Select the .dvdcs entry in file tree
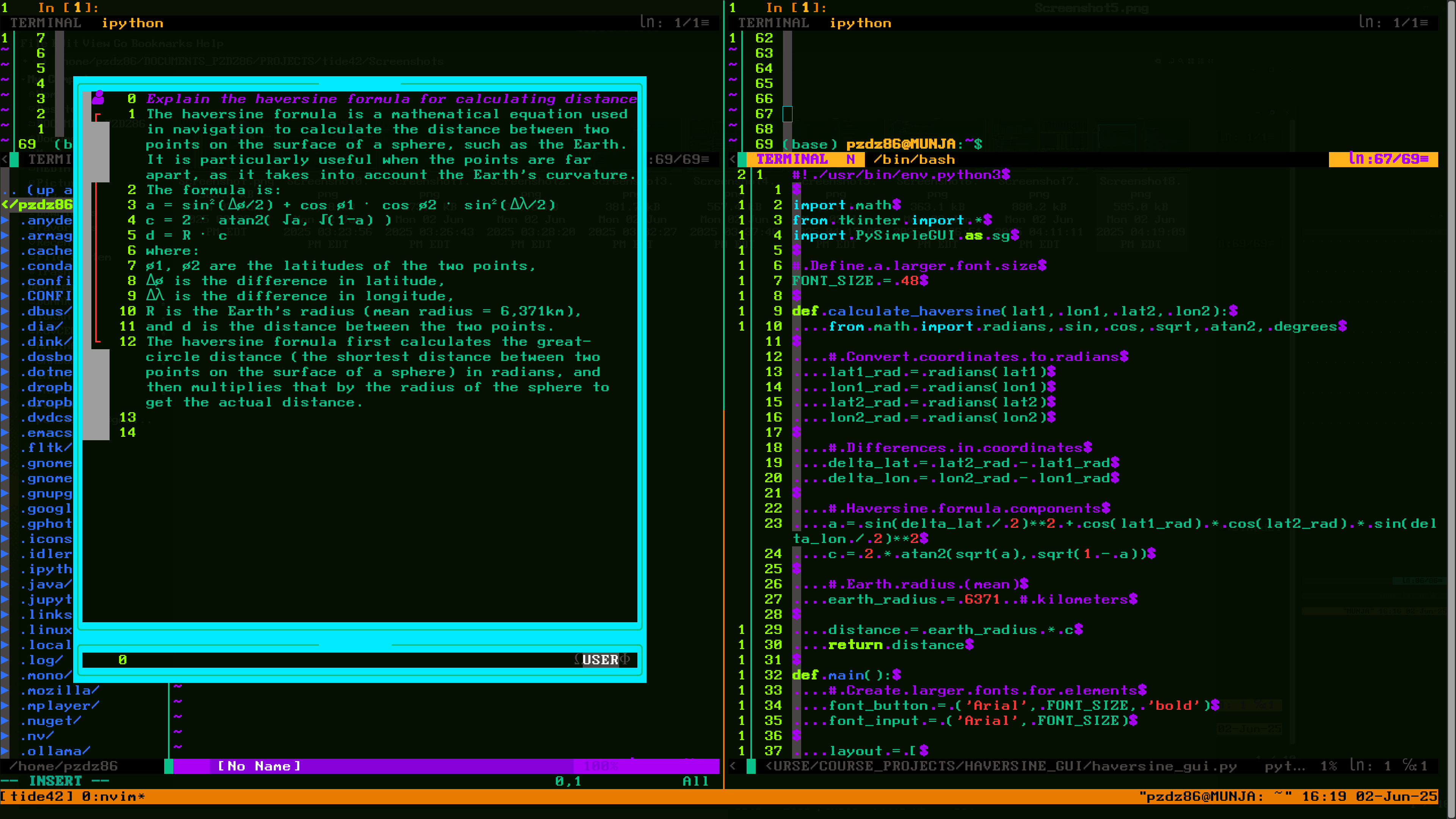The width and height of the screenshot is (1456, 819). click(x=46, y=417)
